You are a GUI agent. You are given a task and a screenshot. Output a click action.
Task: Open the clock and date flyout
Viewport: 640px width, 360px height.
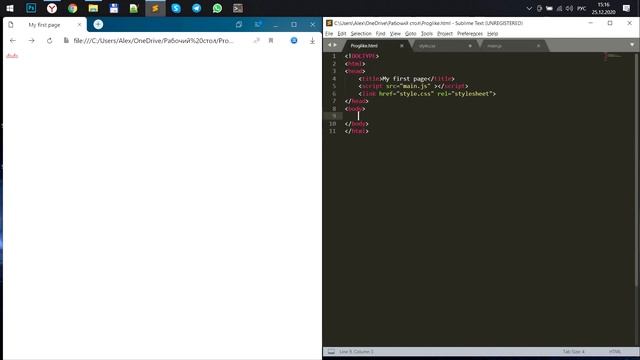[603, 8]
